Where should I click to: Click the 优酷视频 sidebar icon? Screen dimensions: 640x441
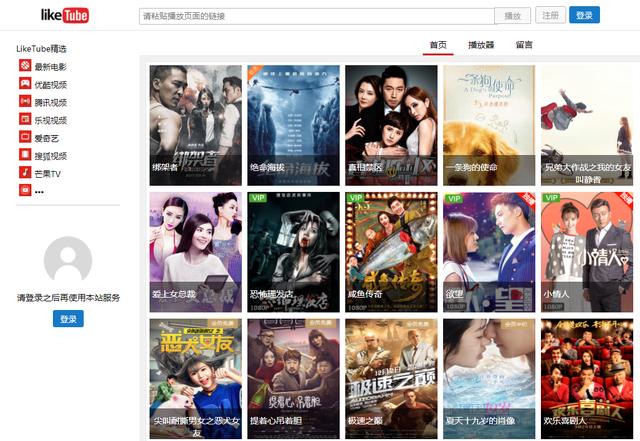tap(25, 83)
